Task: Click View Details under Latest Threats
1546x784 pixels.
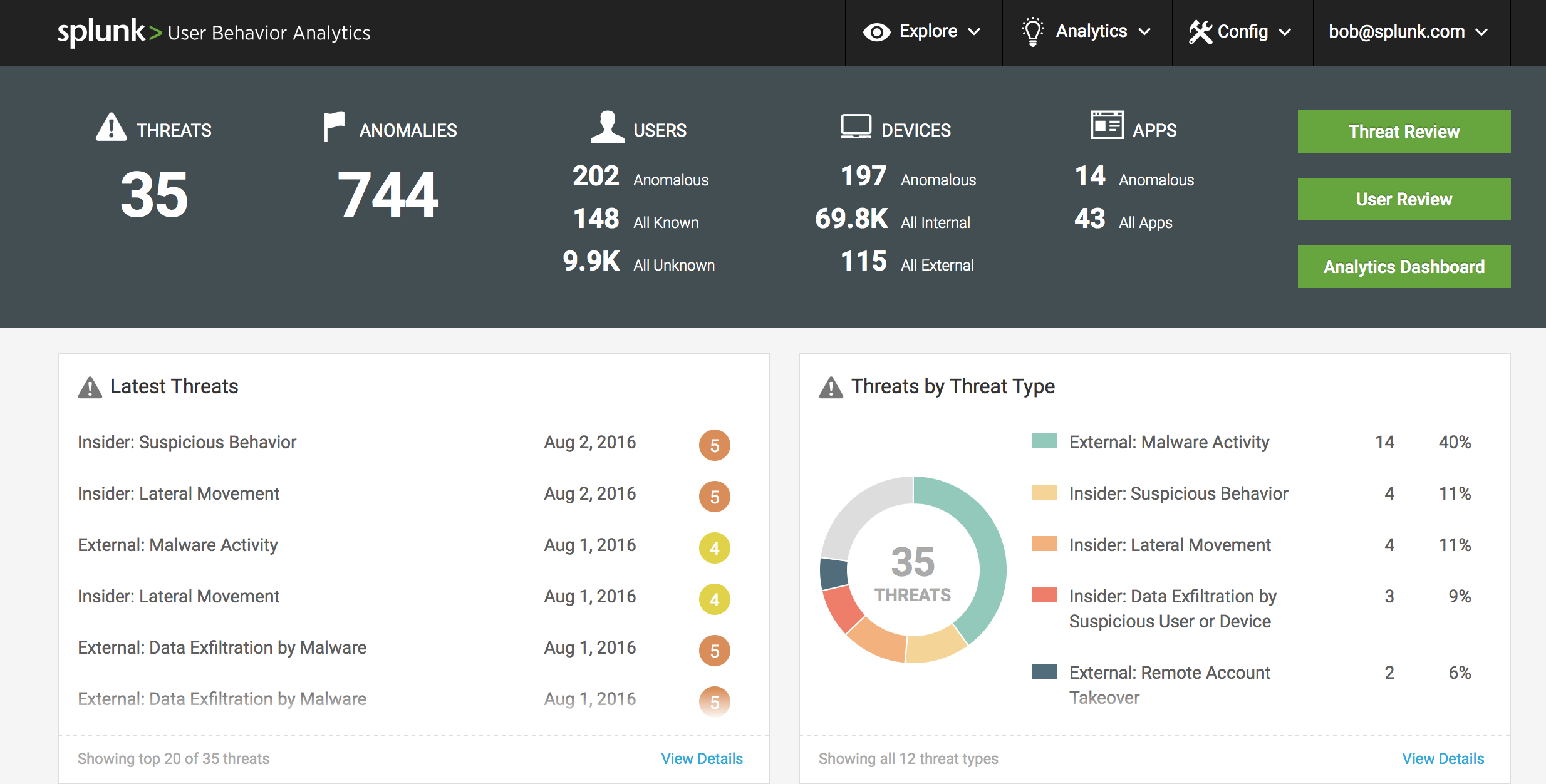Action: click(702, 758)
